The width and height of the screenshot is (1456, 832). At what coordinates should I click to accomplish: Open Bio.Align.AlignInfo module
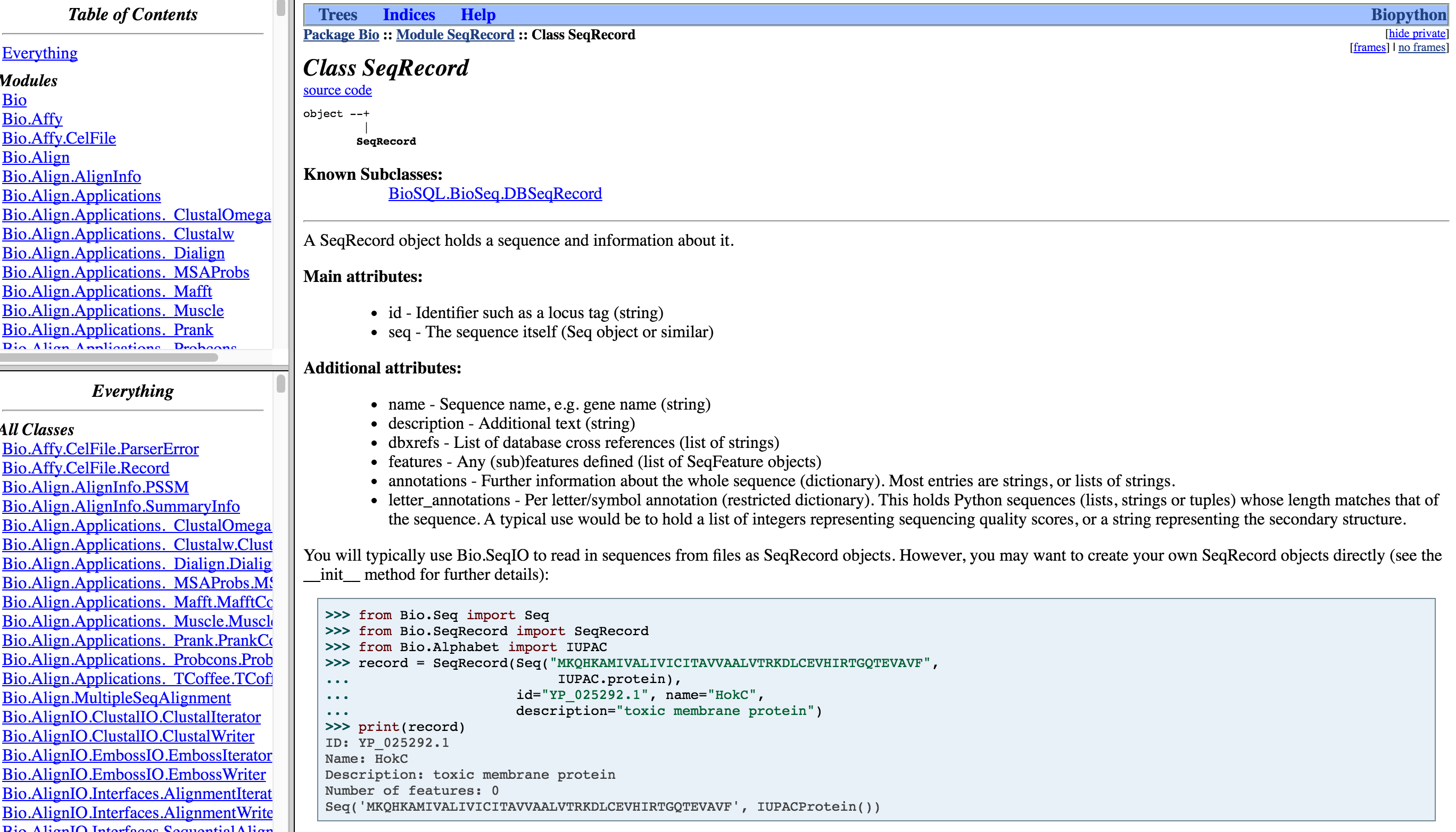click(x=71, y=176)
